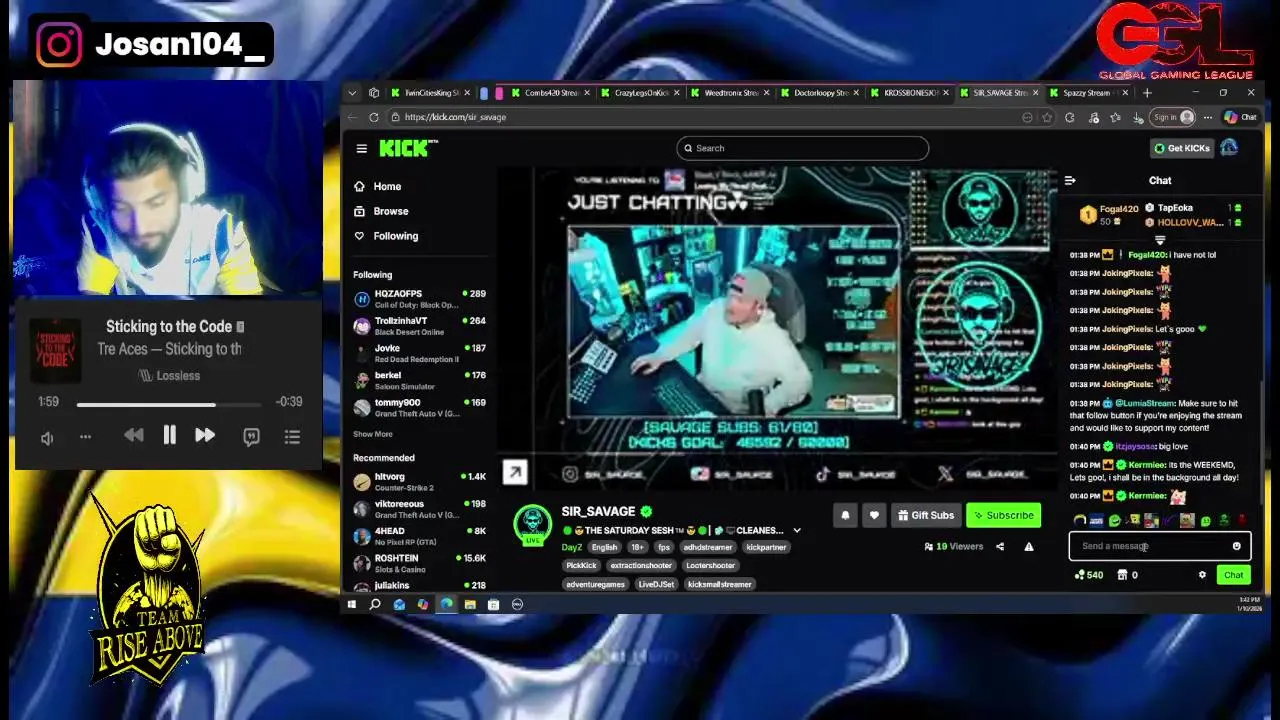The width and height of the screenshot is (1280, 720).
Task: Click the DayZ category link
Action: tap(571, 547)
